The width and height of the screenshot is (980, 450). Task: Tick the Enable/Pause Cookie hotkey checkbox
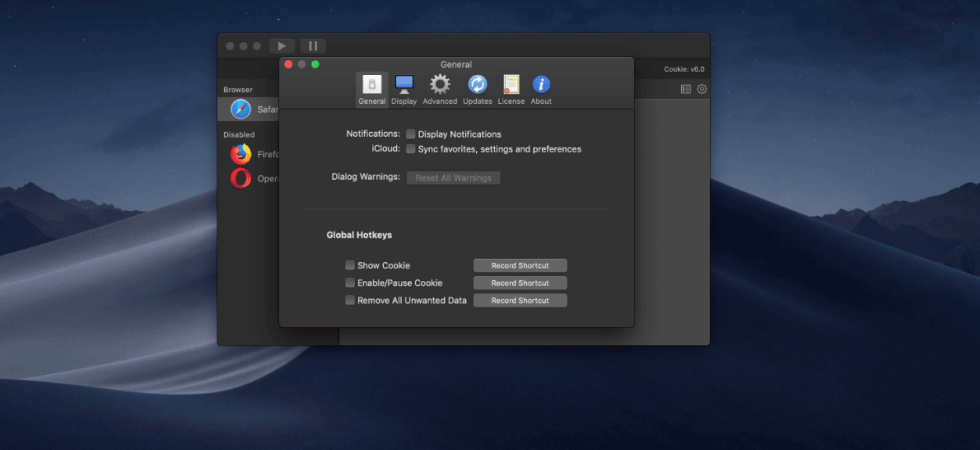[x=350, y=282]
